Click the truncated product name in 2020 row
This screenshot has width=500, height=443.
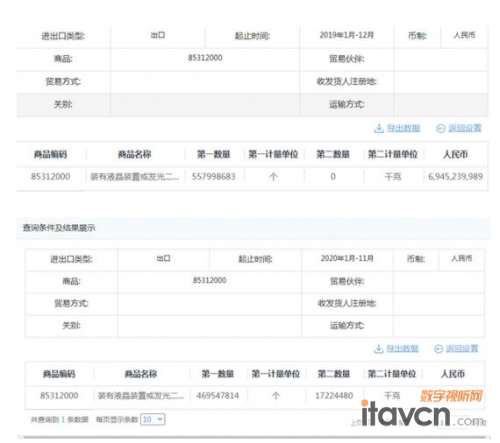tap(141, 396)
